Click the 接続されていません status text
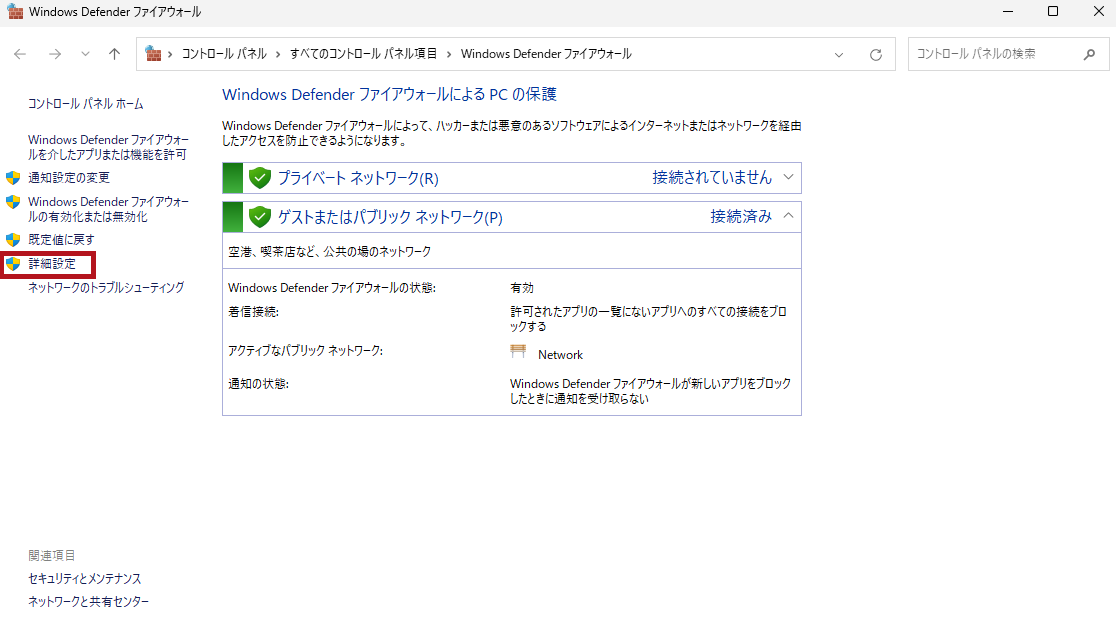The height and width of the screenshot is (624, 1116). coord(712,177)
